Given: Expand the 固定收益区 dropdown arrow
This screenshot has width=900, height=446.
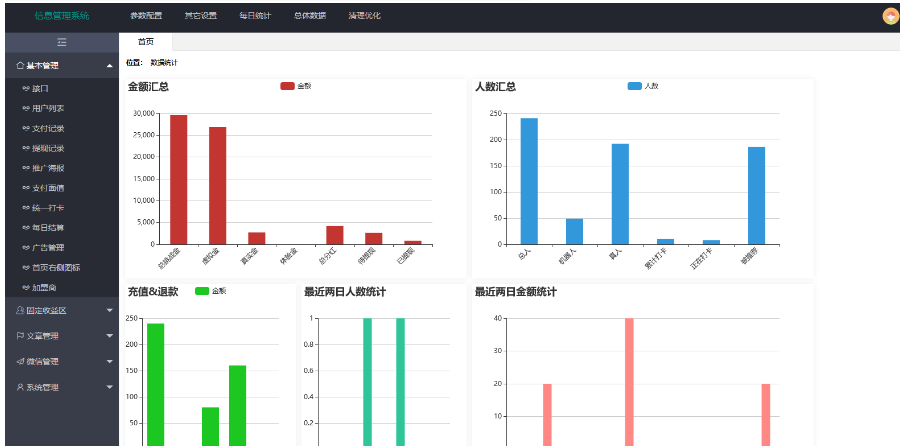Looking at the screenshot, I should tap(109, 311).
